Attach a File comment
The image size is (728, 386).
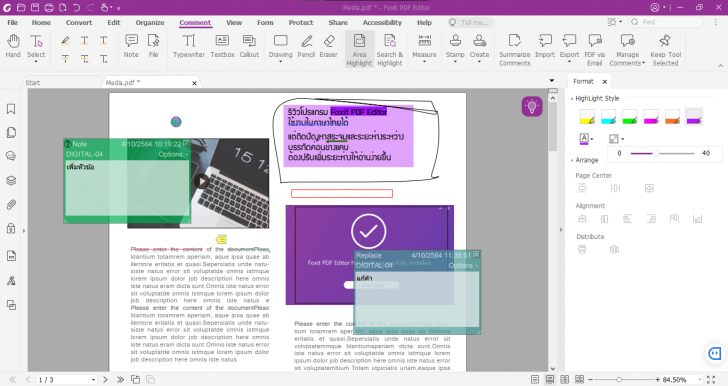click(154, 46)
